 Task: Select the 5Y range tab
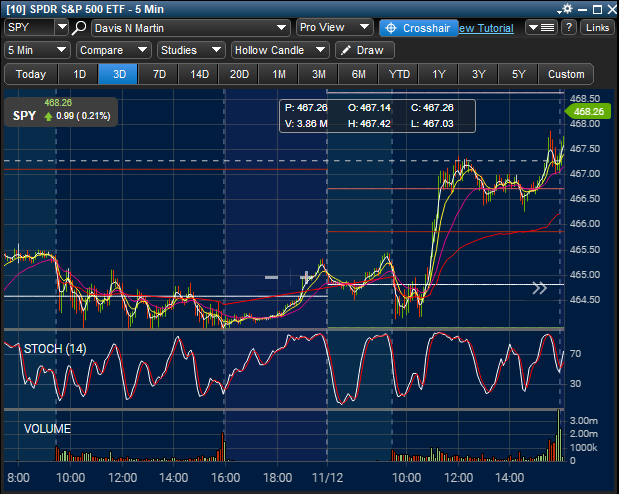click(518, 74)
